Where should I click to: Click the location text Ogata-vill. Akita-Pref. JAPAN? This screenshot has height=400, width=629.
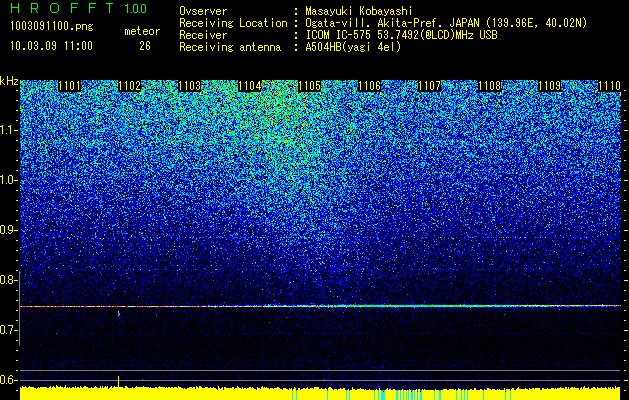(393, 24)
